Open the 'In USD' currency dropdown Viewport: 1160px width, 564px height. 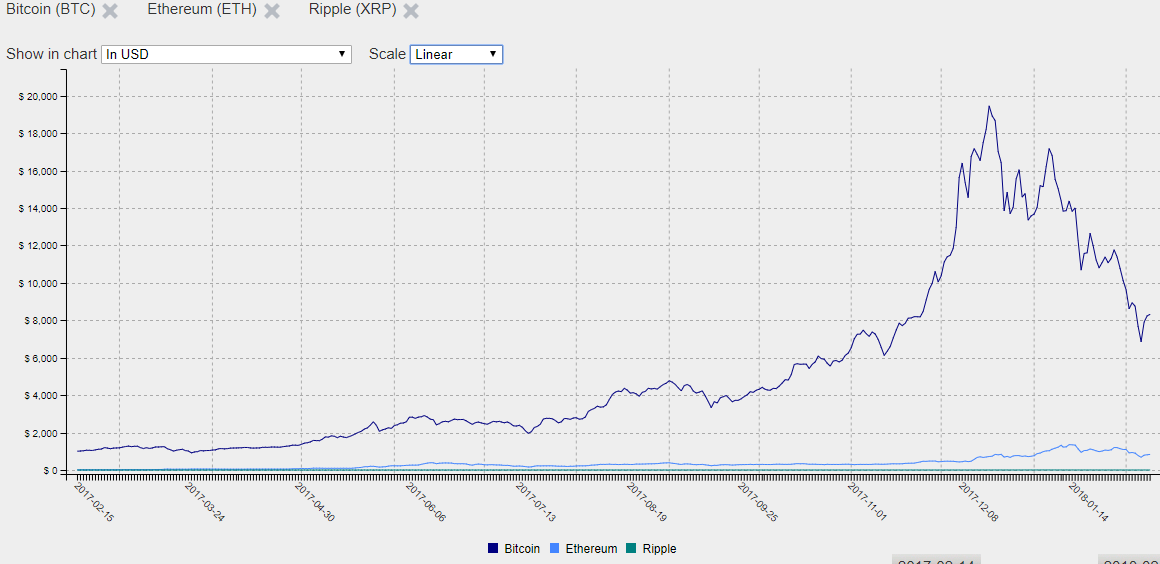pos(226,54)
